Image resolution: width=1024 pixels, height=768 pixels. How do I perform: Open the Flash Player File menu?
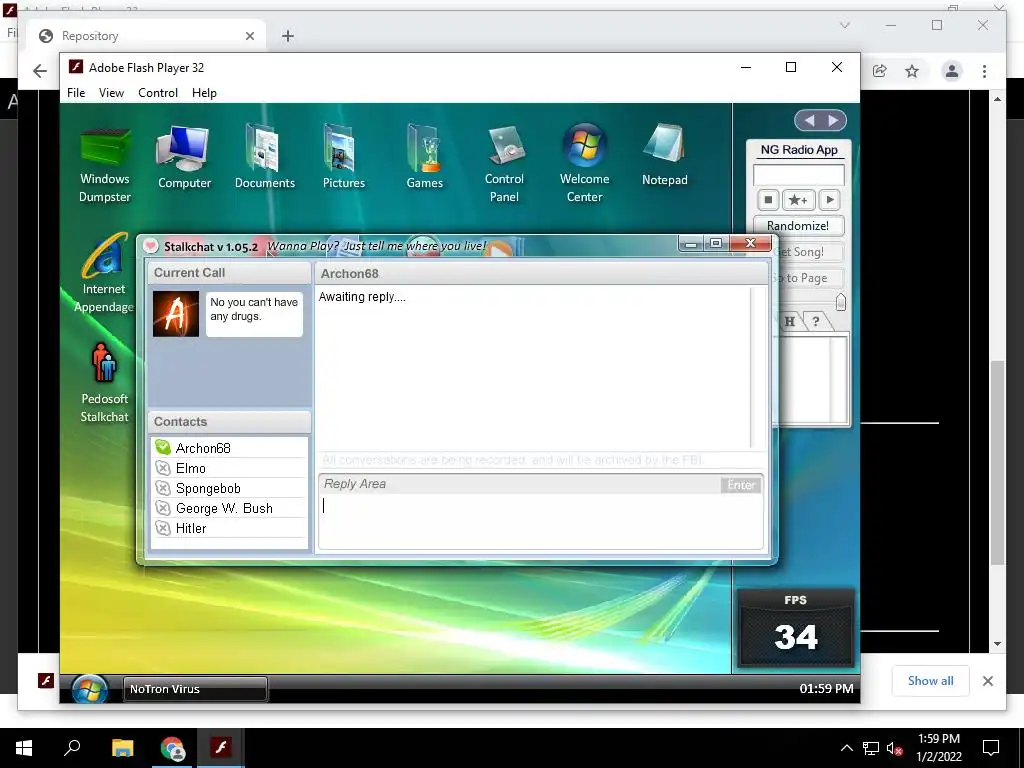pos(76,93)
